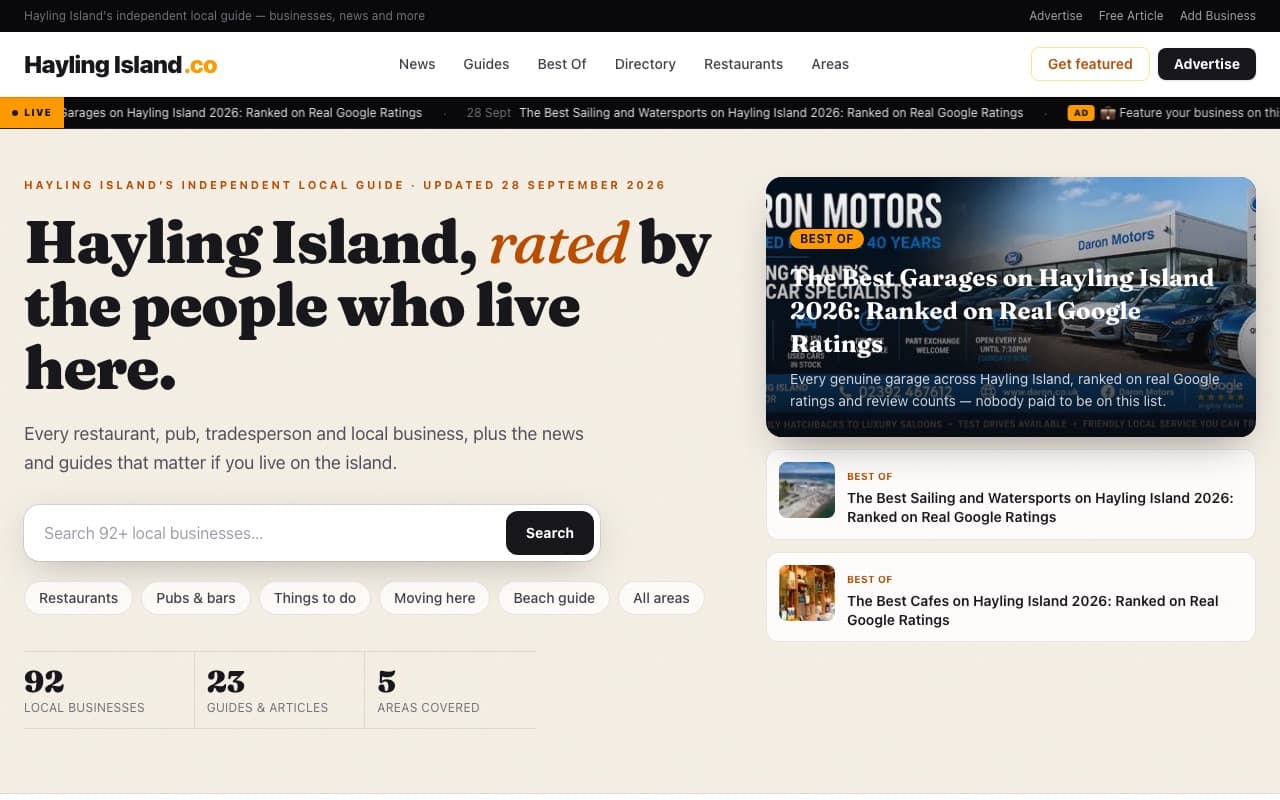The height and width of the screenshot is (800, 1280).
Task: Select the All areas chip
Action: click(661, 598)
